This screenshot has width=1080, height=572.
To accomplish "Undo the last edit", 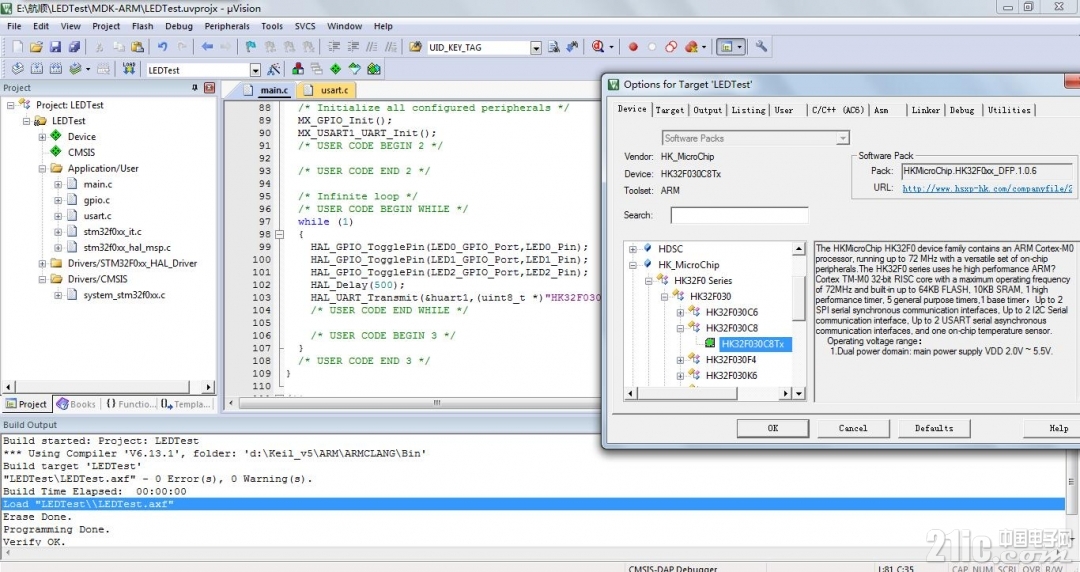I will (x=163, y=47).
